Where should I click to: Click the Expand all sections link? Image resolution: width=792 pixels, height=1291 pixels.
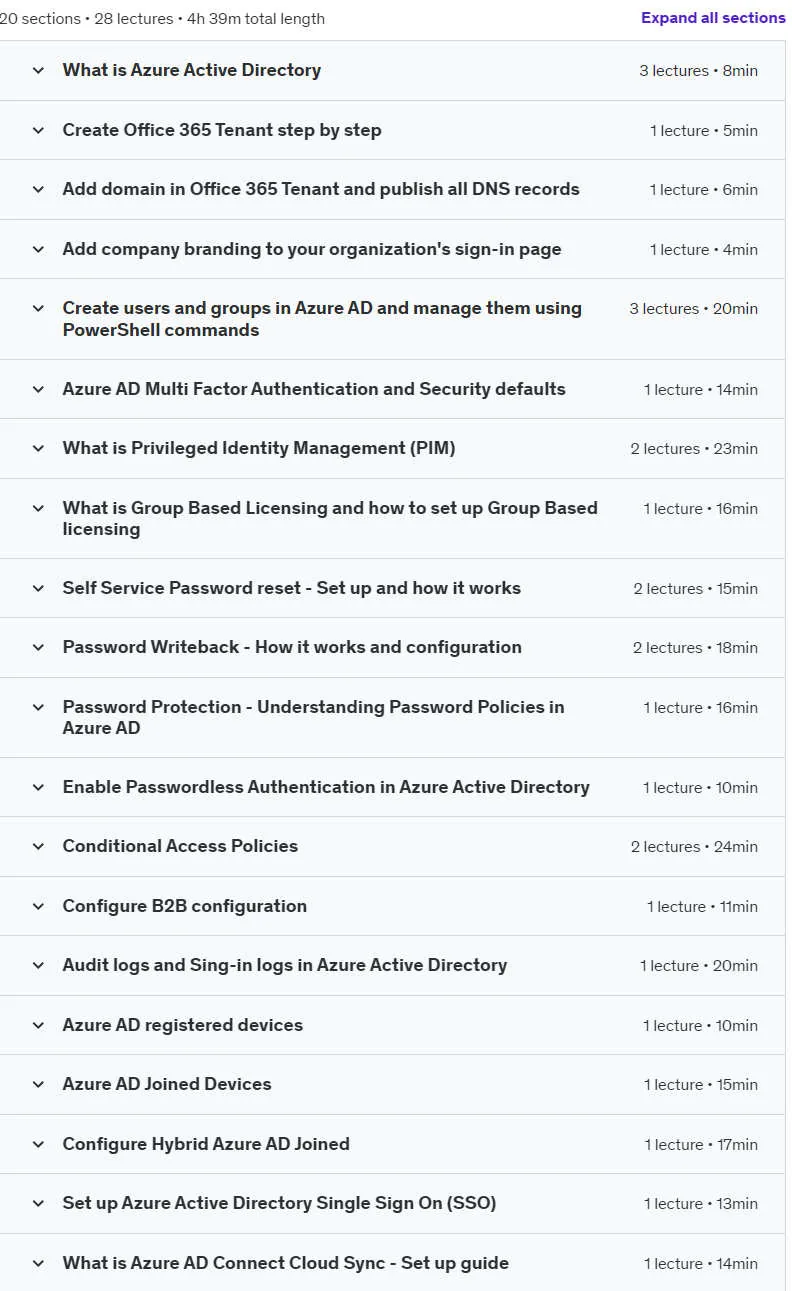point(713,18)
